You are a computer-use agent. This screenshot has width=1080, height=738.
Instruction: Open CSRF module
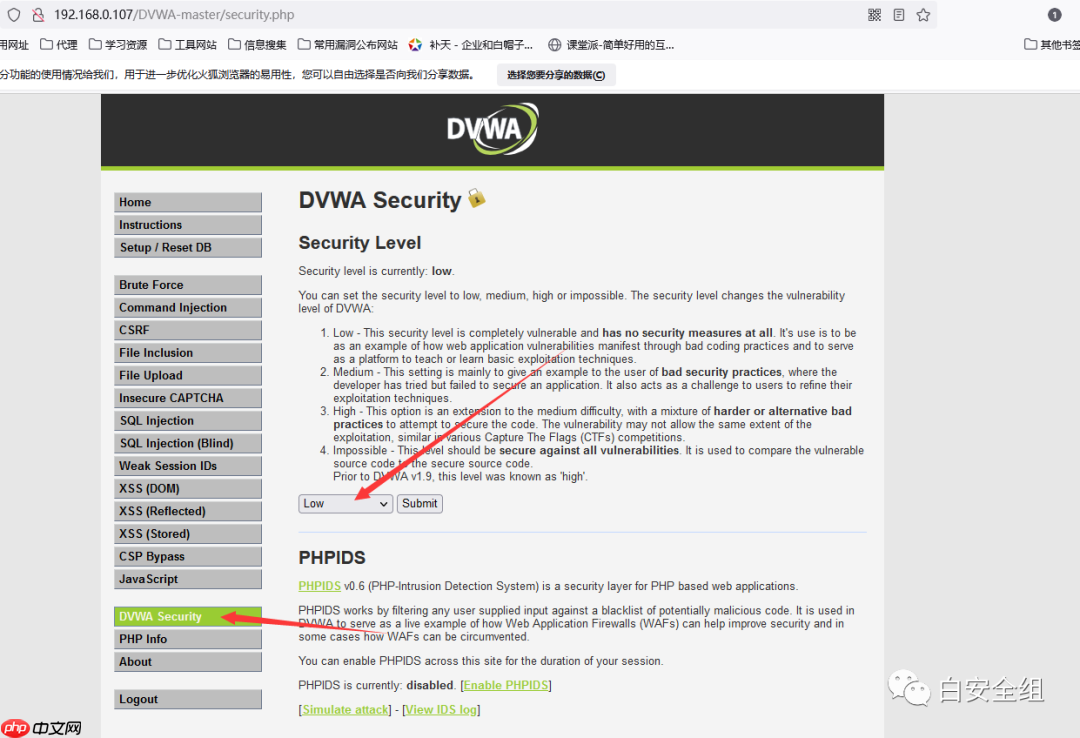coord(188,330)
